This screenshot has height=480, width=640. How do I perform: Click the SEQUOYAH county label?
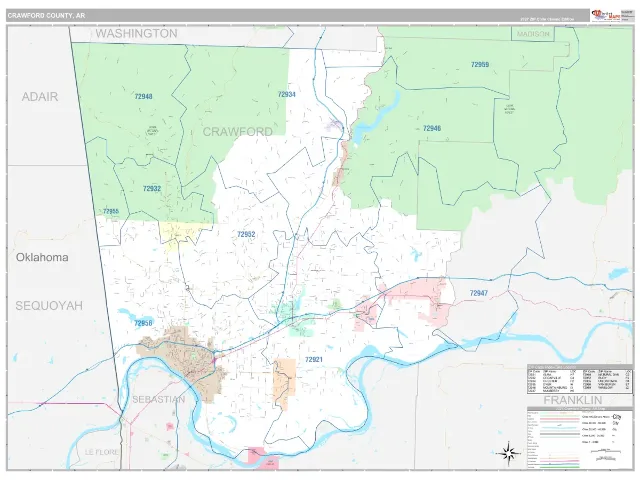(49, 306)
